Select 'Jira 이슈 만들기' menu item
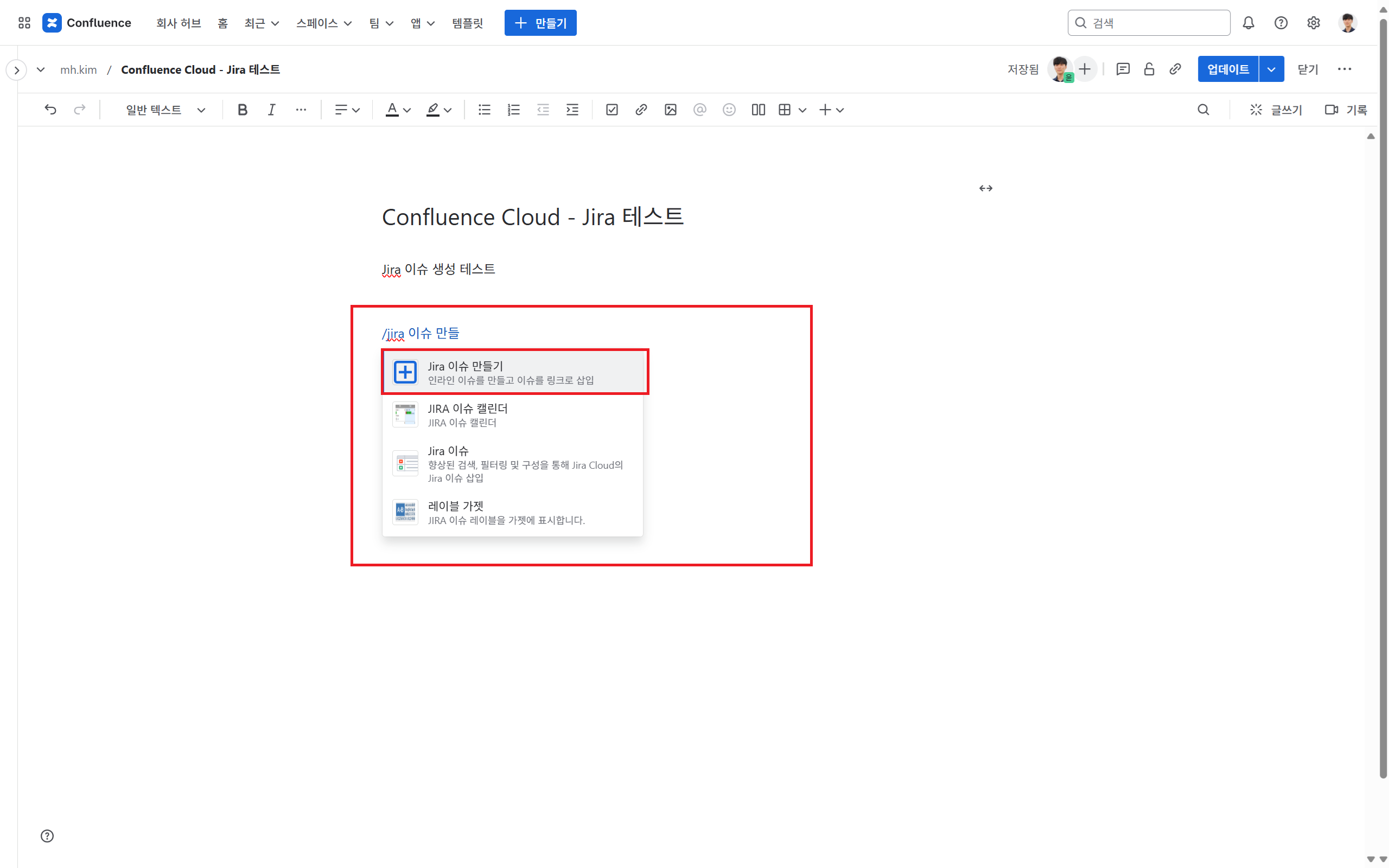This screenshot has height=868, width=1389. (x=514, y=372)
